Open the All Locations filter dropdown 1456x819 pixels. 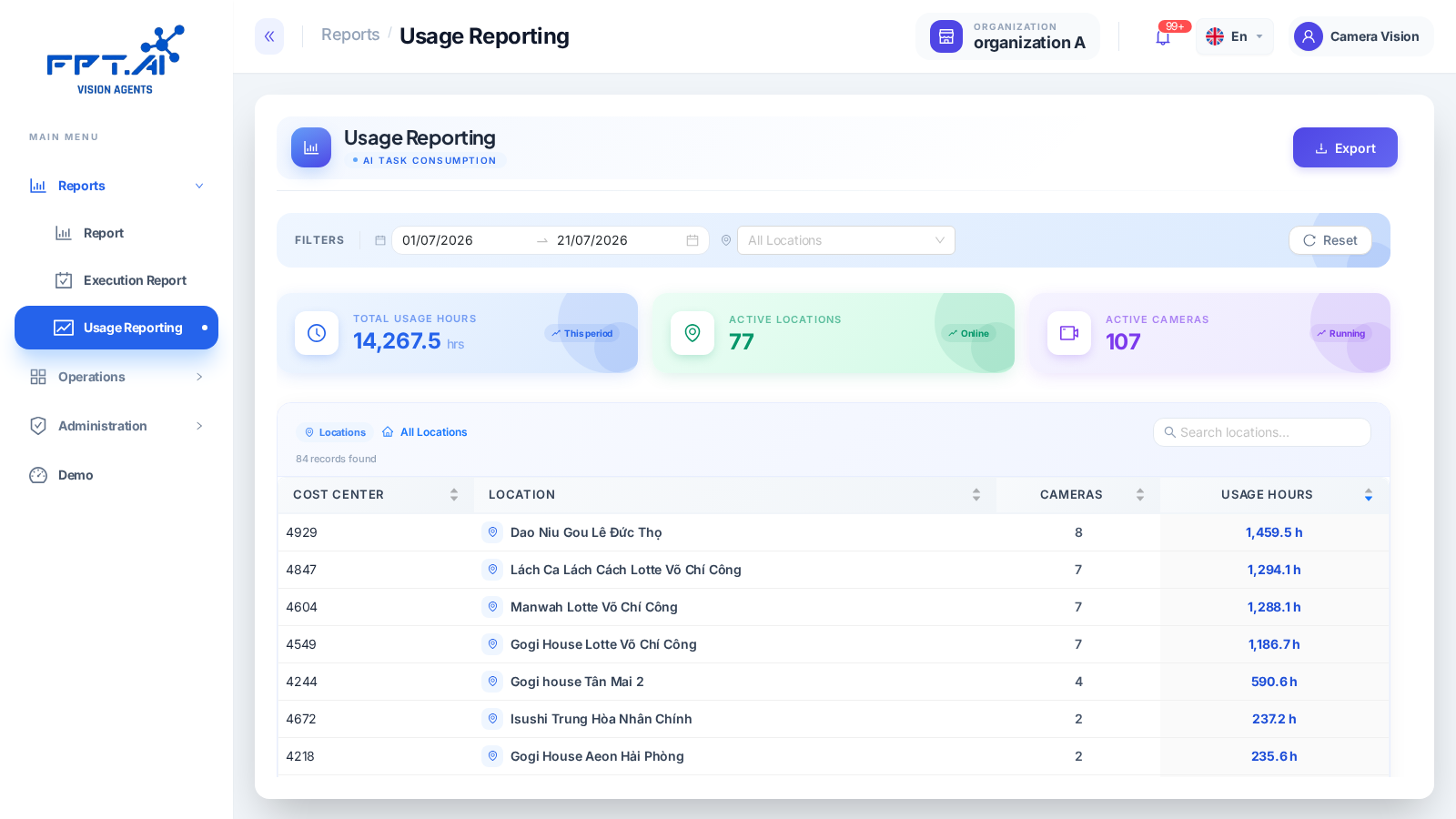tap(846, 240)
